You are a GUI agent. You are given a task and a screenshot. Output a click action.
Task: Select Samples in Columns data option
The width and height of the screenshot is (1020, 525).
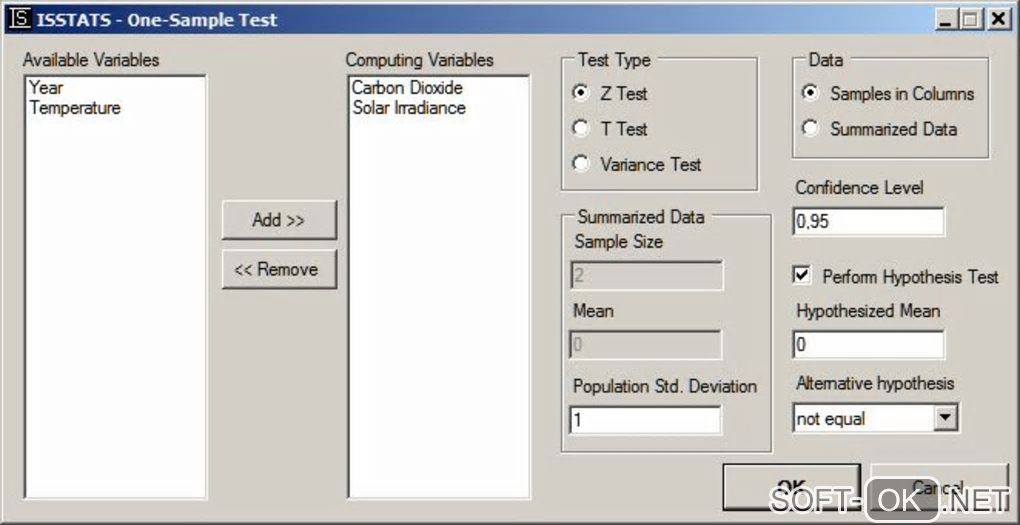tap(810, 93)
